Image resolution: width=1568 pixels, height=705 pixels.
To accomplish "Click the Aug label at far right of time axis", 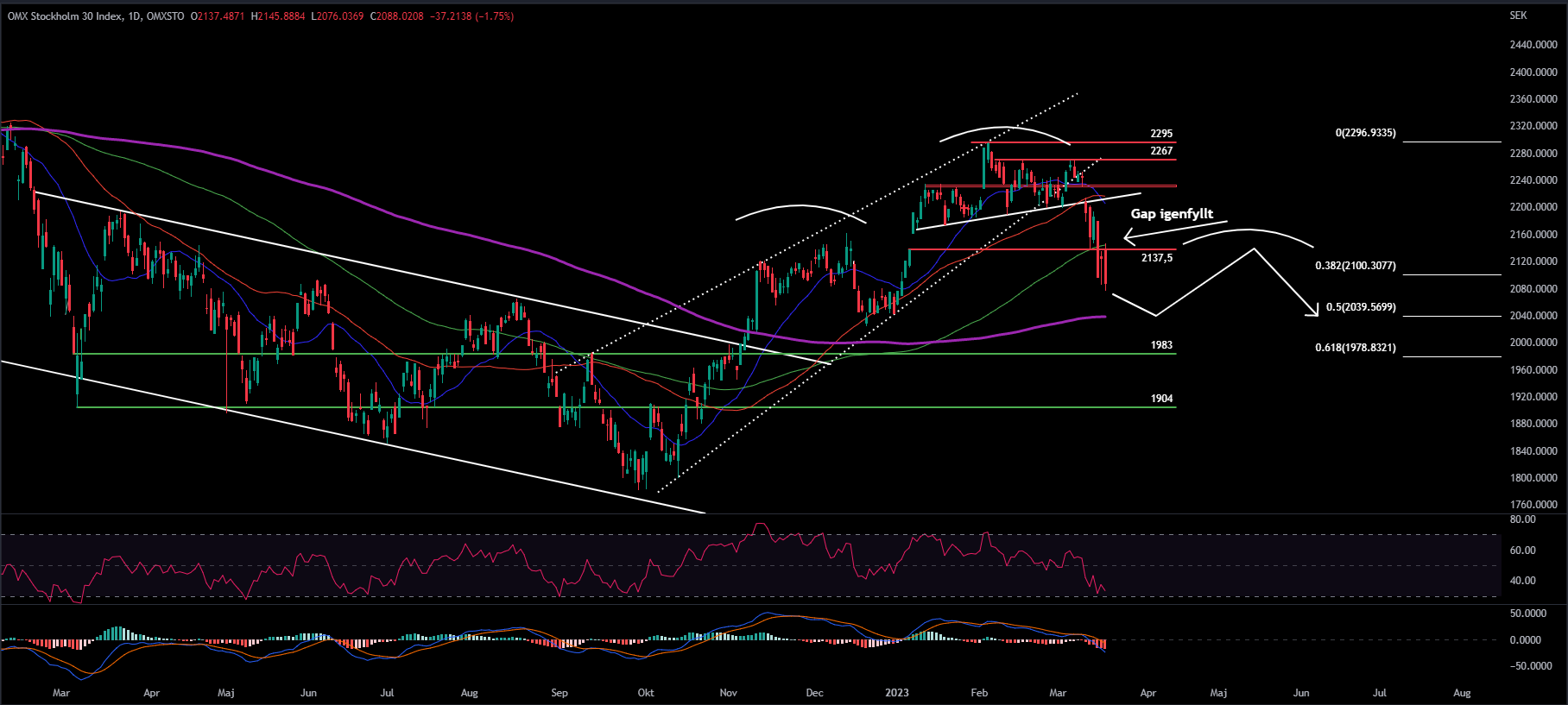I will [x=1462, y=693].
